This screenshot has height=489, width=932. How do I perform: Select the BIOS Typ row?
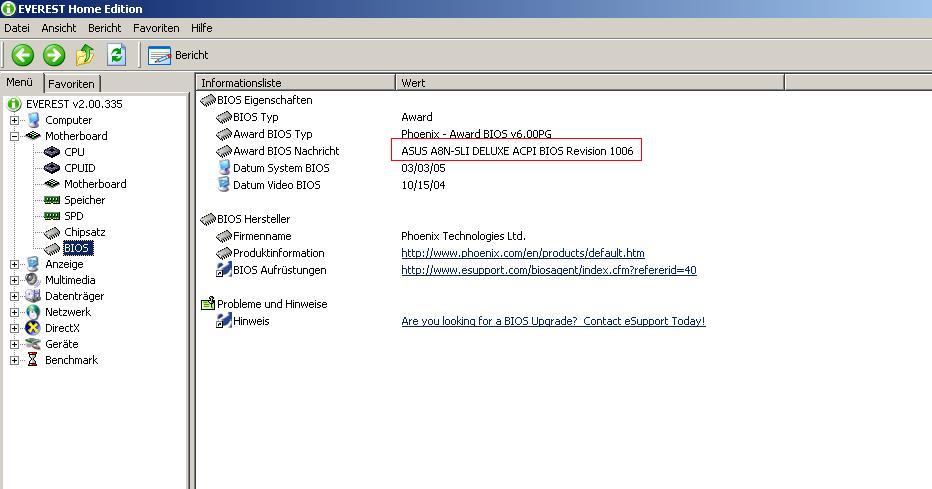pos(256,117)
